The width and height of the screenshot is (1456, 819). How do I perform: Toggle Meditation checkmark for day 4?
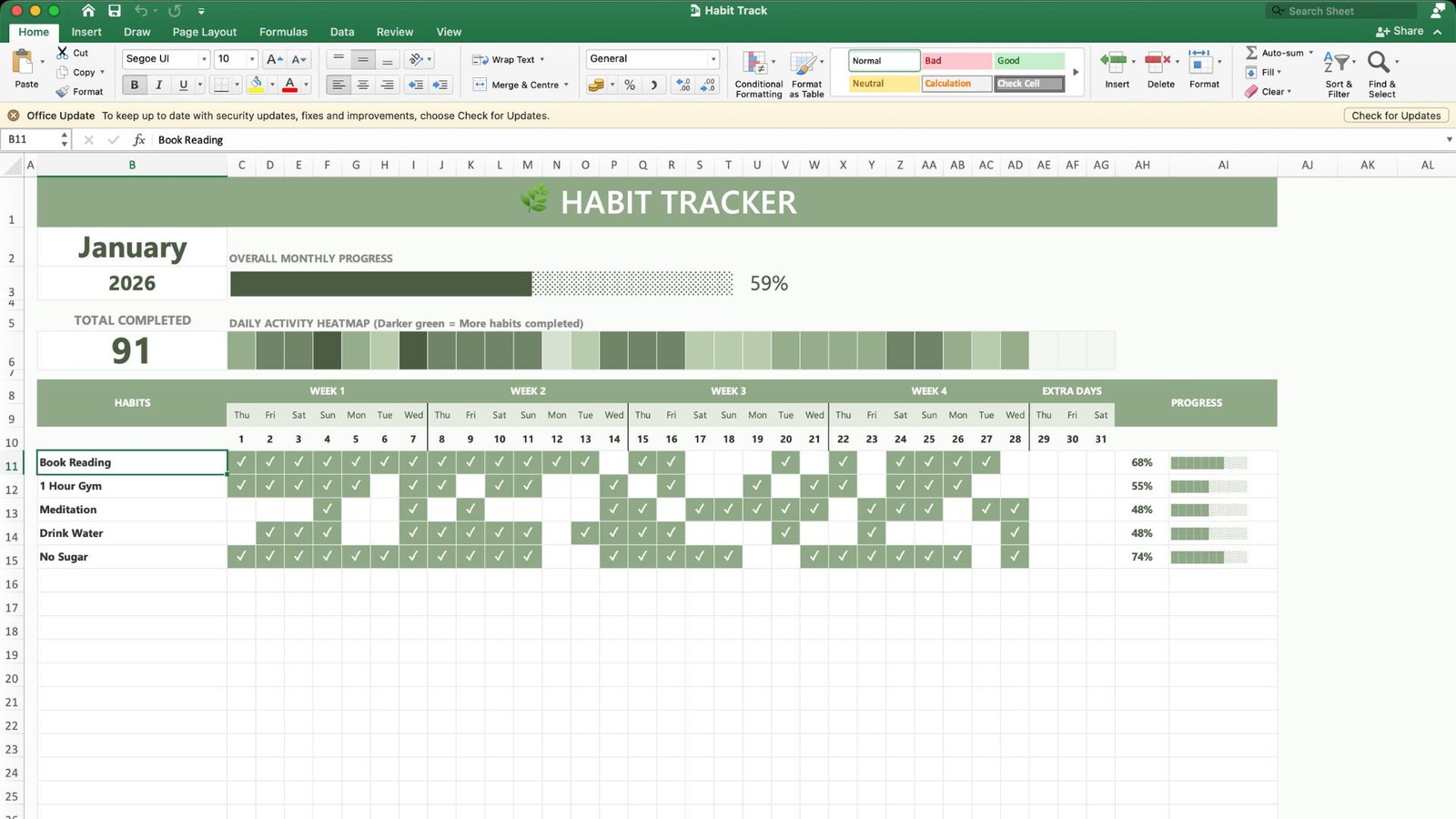pos(328,510)
